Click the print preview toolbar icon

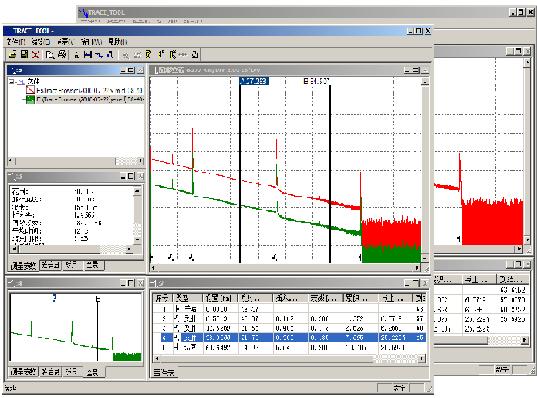(50, 54)
